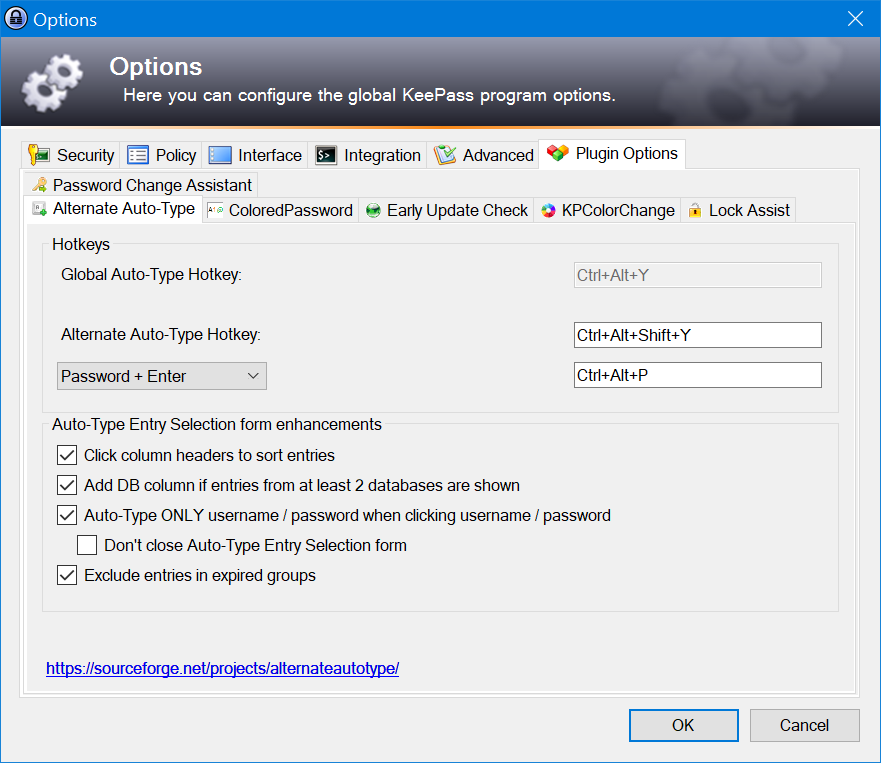Focus the Ctrl+Alt+P hotkey field
881x763 pixels.
697,375
